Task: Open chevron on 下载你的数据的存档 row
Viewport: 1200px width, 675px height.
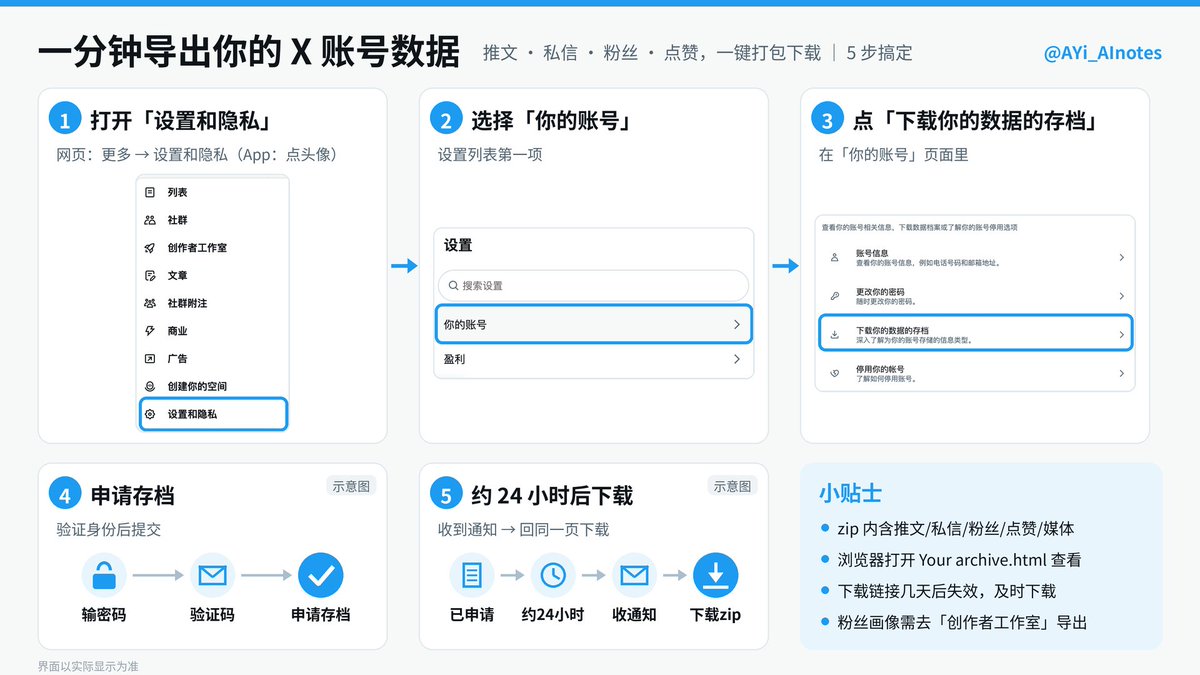Action: [1121, 334]
